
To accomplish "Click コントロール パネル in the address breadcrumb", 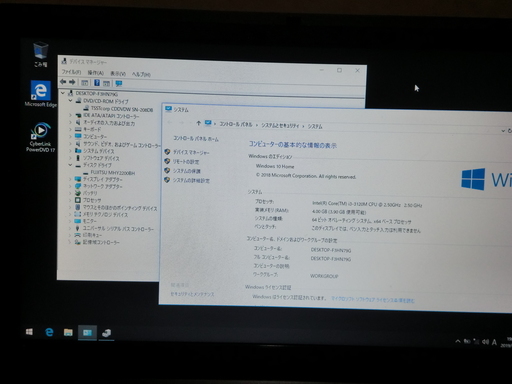I will point(236,124).
